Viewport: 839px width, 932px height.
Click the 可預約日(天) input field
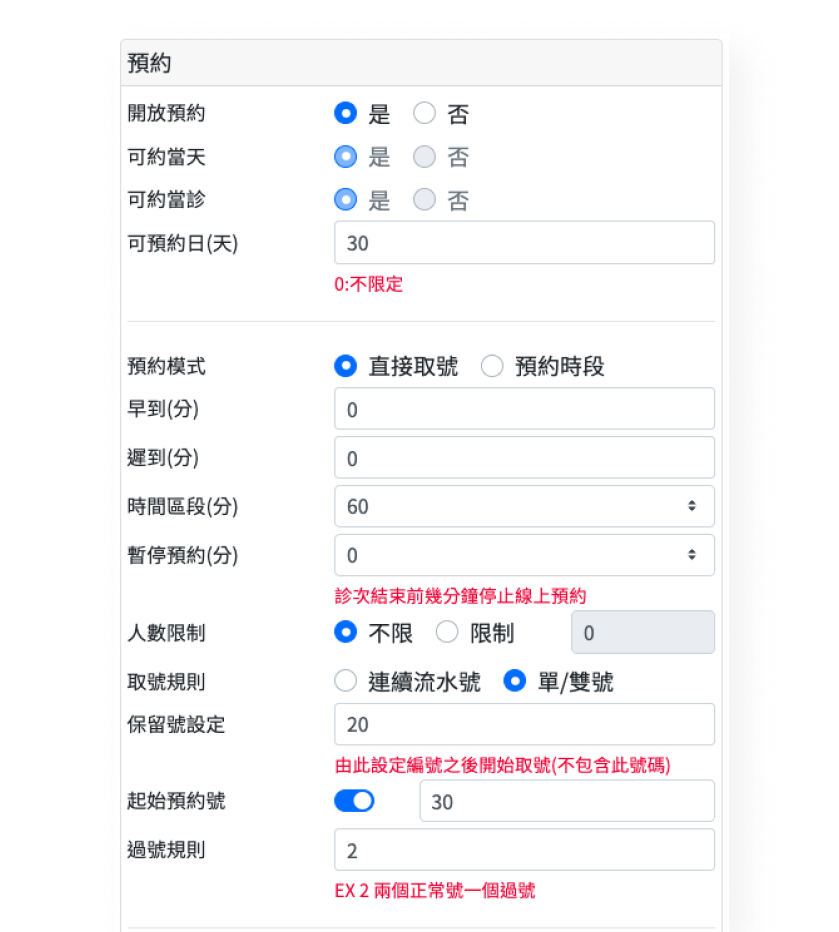click(x=524, y=243)
